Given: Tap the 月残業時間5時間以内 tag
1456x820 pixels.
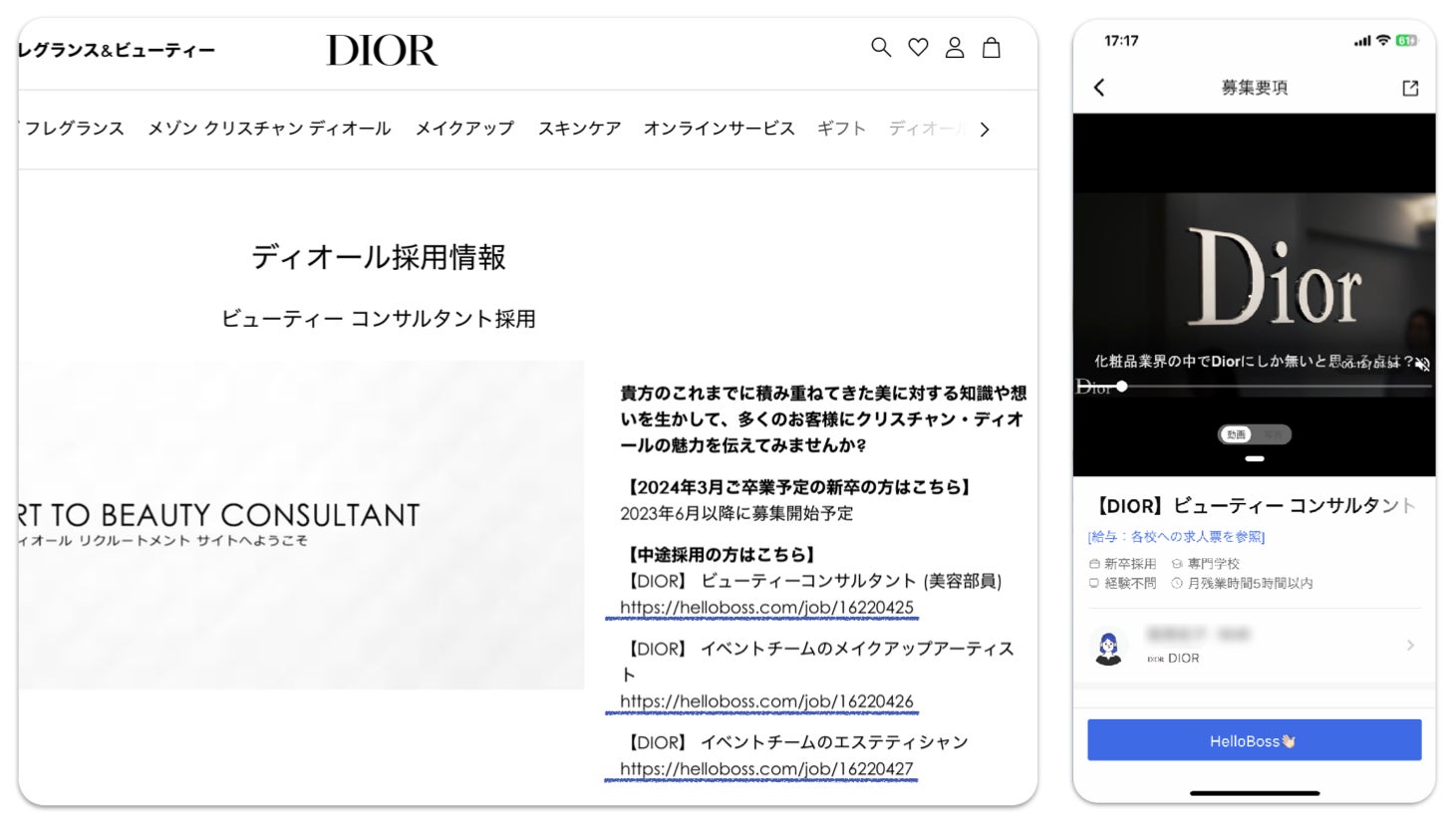Looking at the screenshot, I should tap(1242, 584).
